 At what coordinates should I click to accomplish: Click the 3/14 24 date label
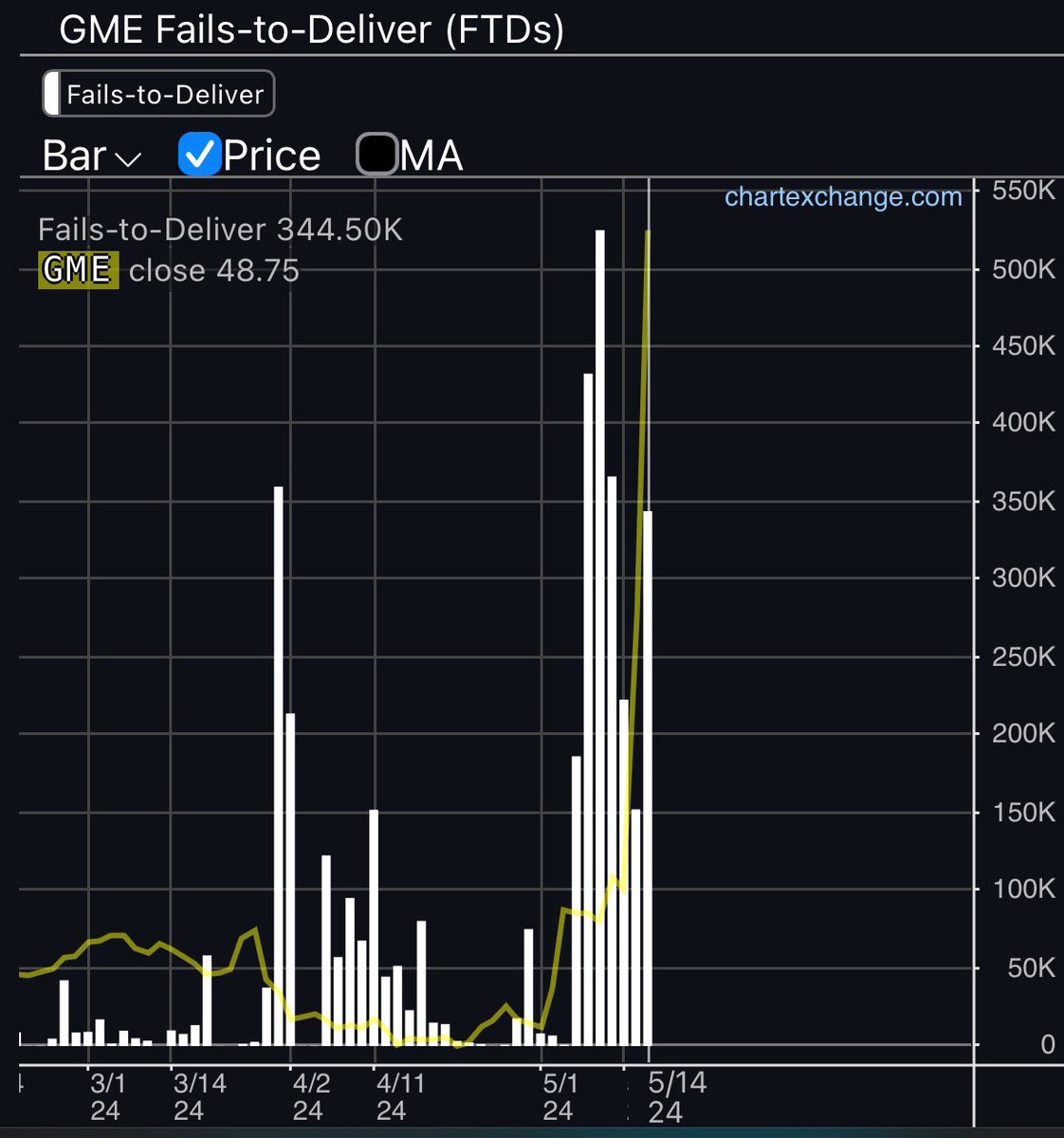point(199,1096)
